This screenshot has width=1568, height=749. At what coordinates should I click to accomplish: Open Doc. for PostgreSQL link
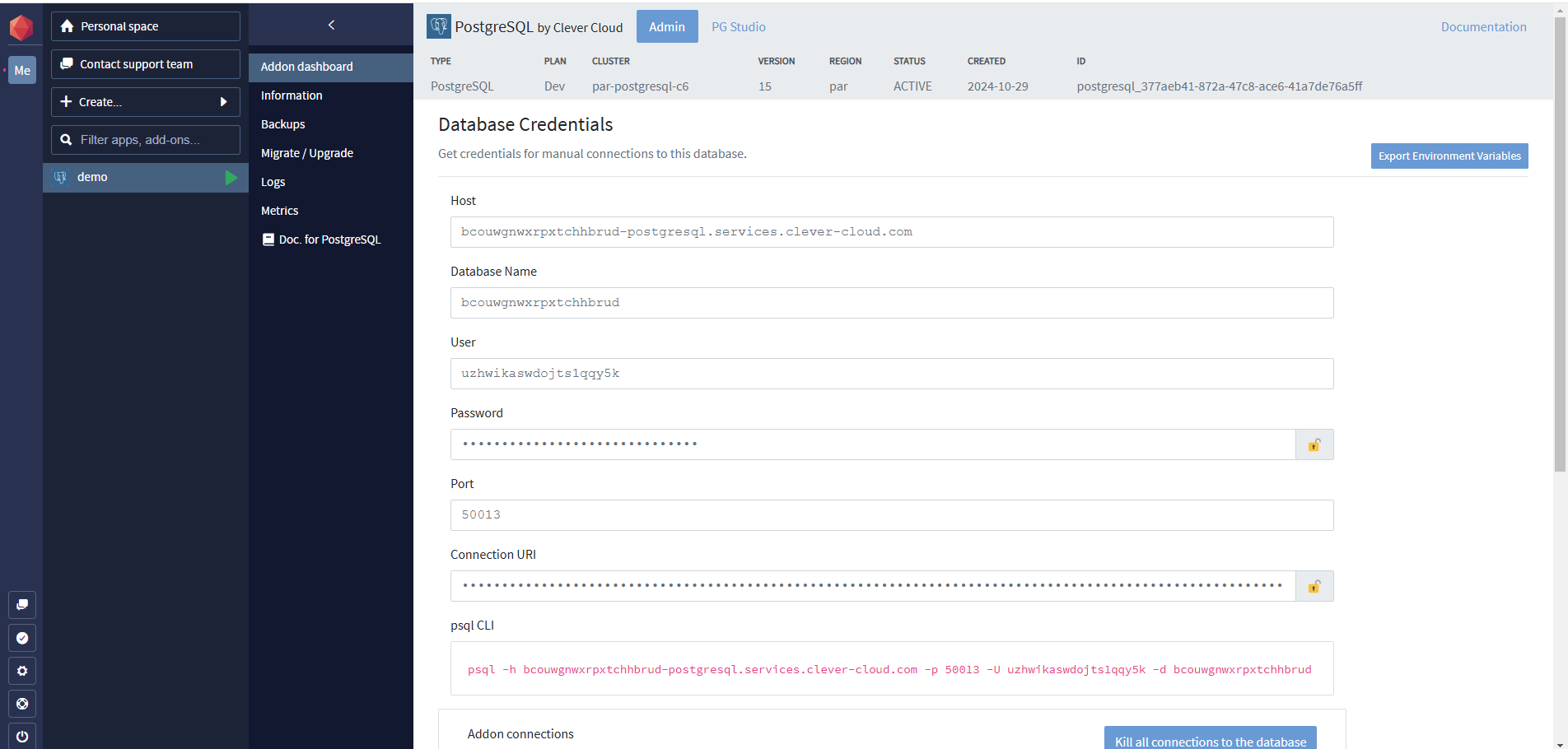click(x=331, y=240)
